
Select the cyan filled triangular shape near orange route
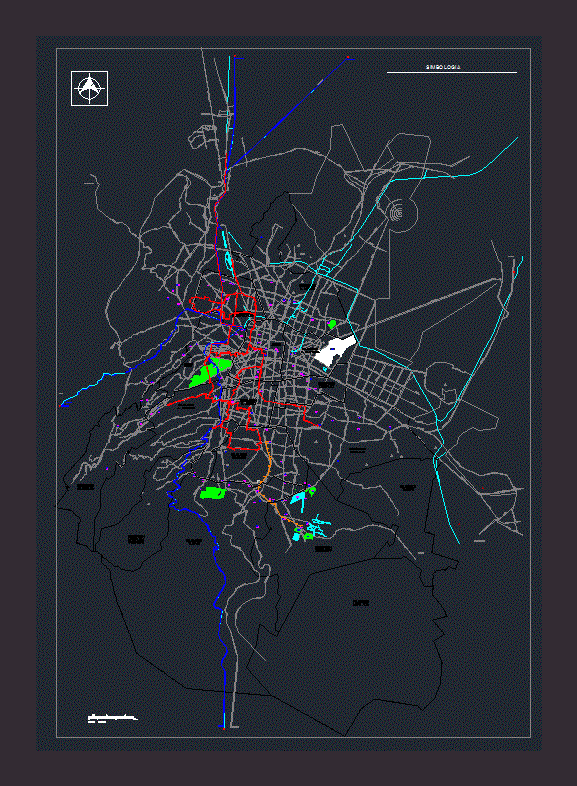(297, 498)
